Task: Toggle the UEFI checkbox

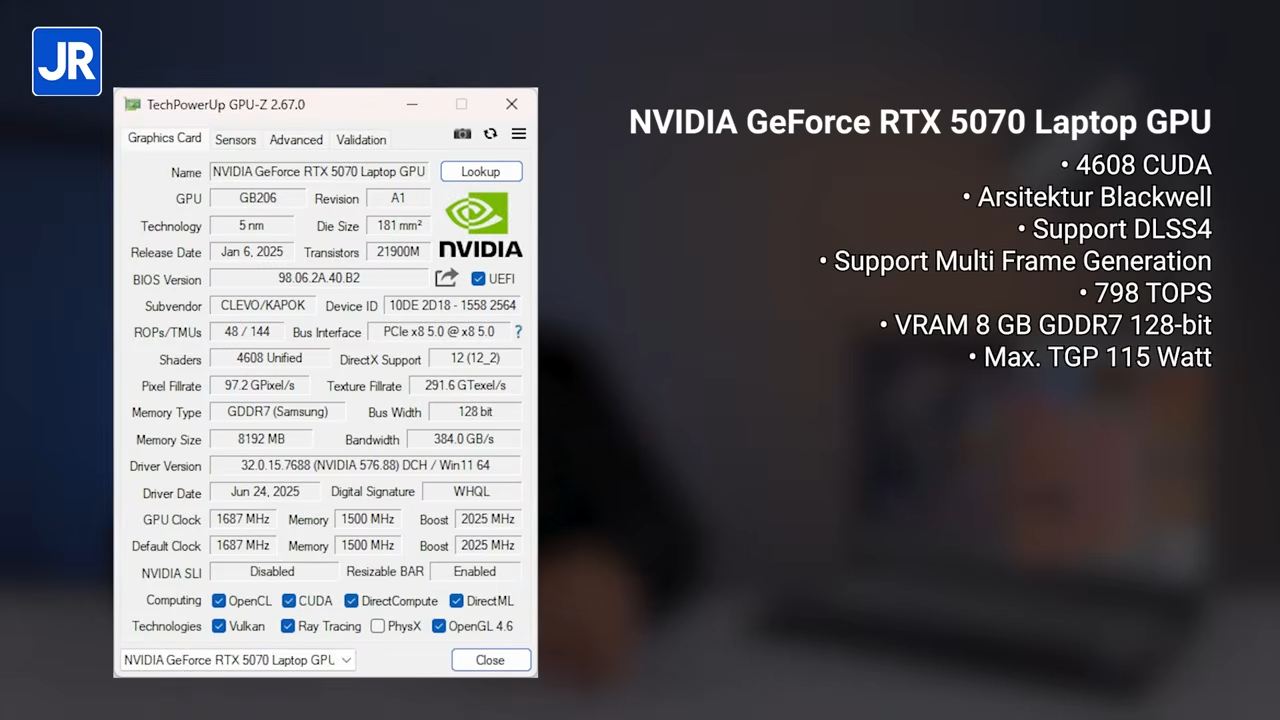Action: tap(478, 279)
